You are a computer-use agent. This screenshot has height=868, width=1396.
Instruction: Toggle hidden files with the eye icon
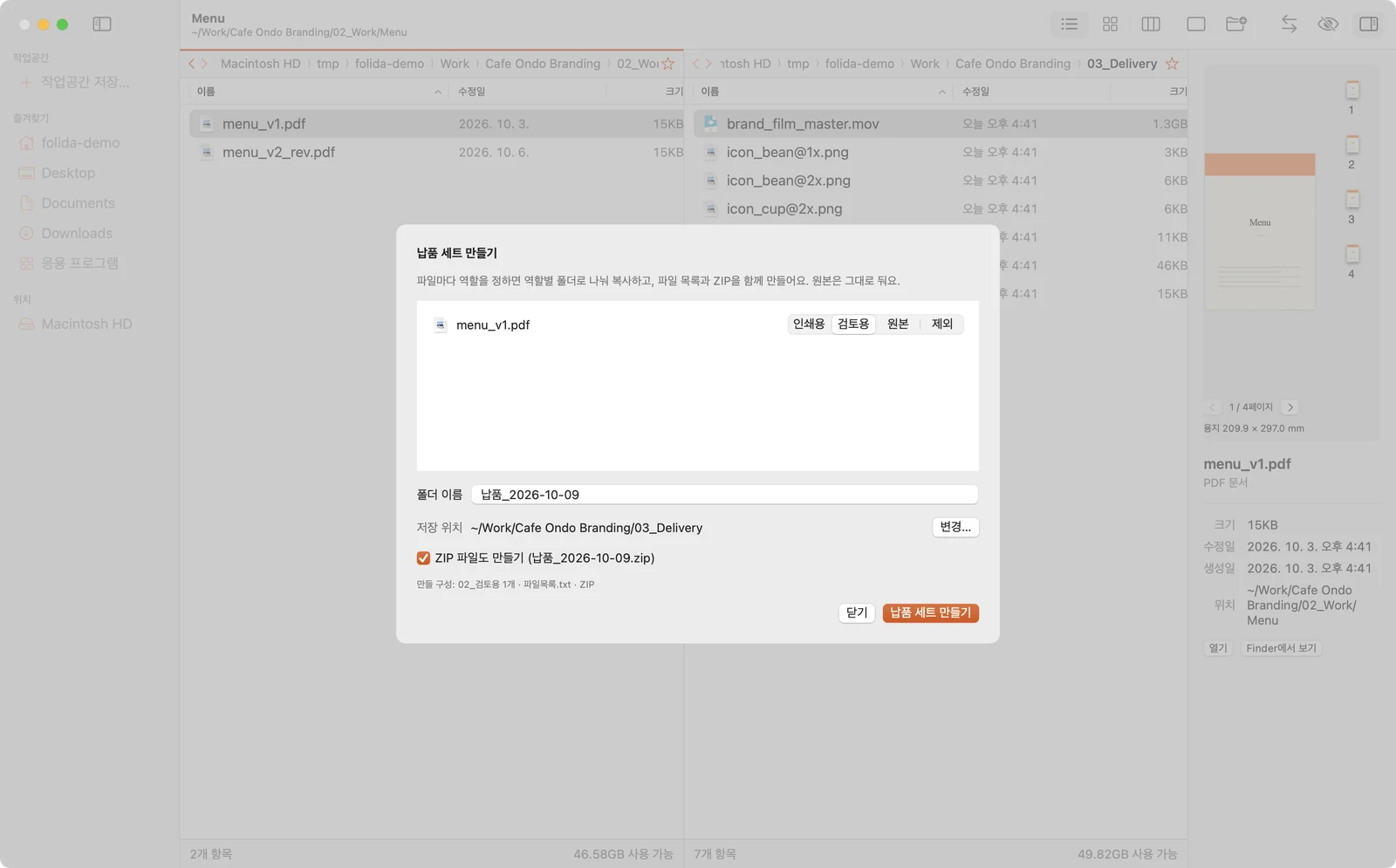point(1328,24)
